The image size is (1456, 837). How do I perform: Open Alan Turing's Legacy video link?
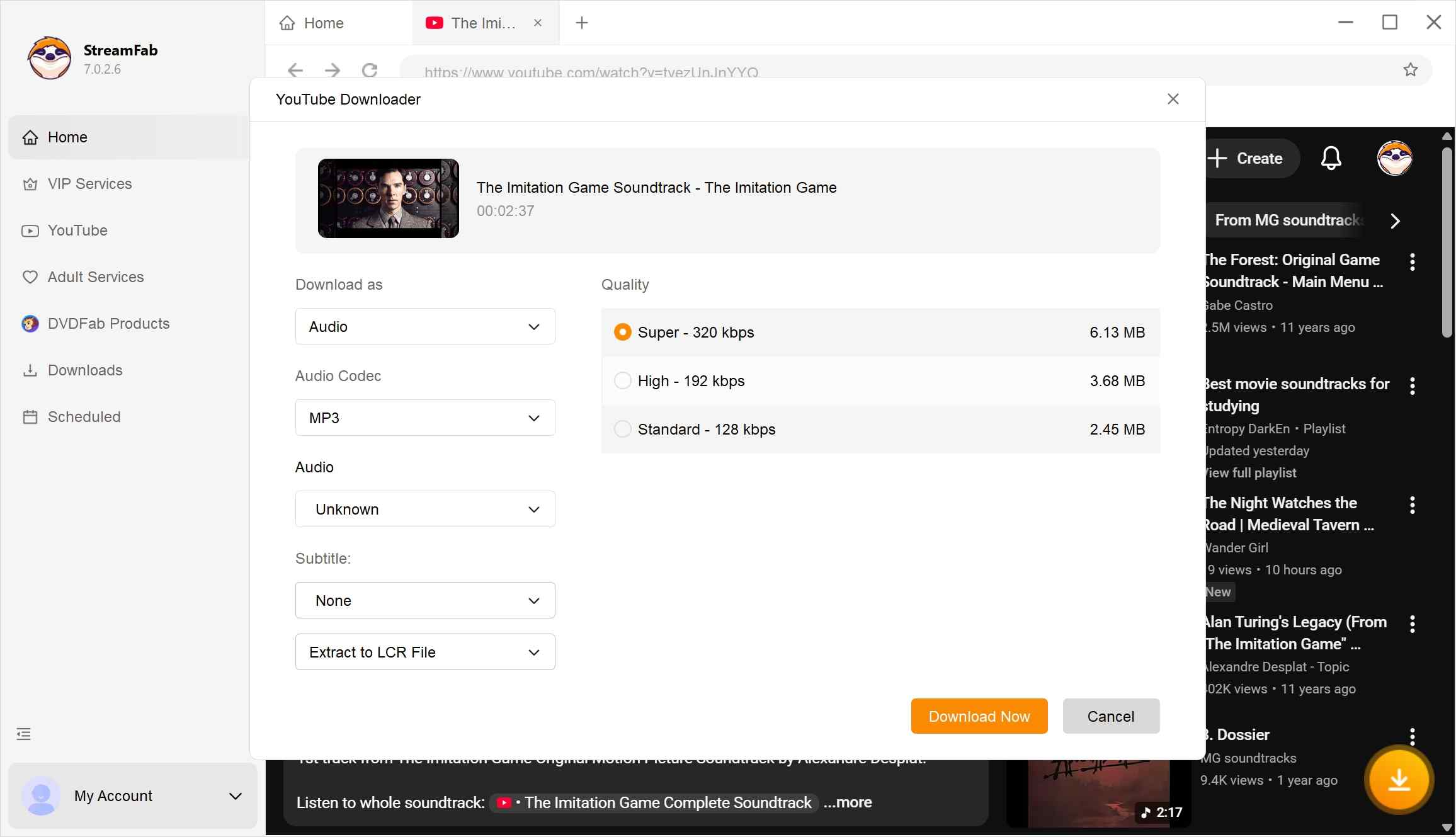point(1296,633)
